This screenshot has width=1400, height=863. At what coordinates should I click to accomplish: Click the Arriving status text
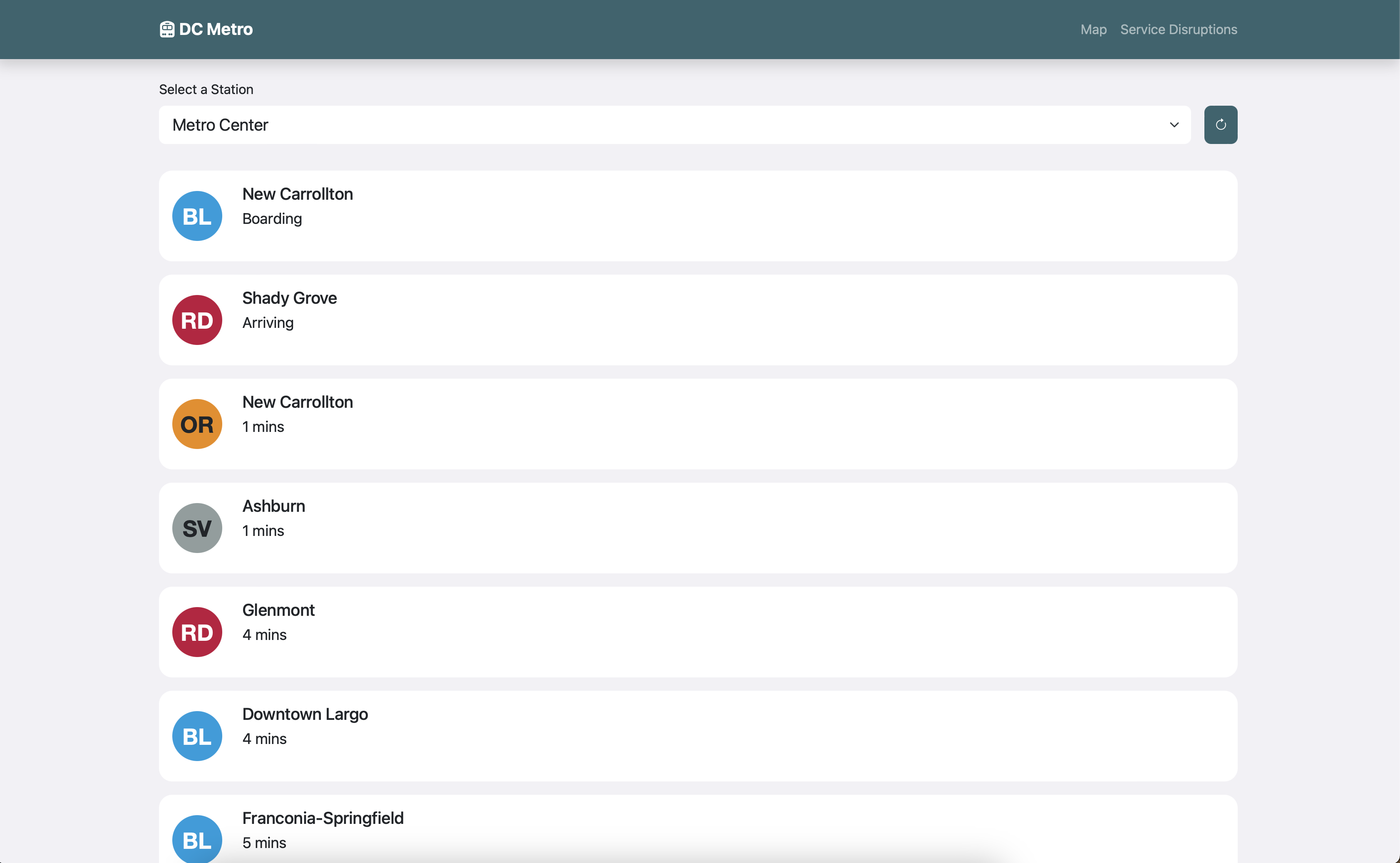click(268, 322)
